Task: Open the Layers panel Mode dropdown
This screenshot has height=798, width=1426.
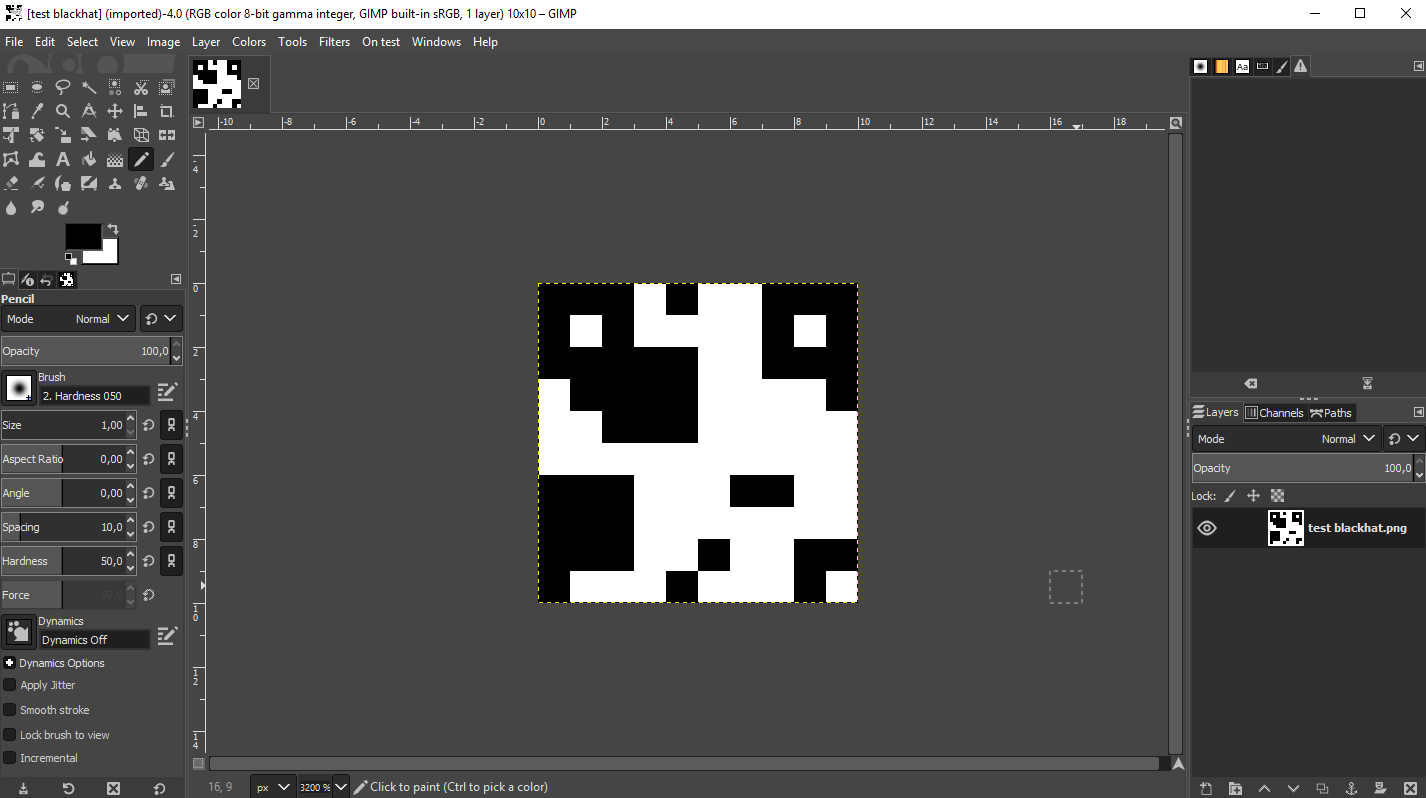Action: [x=1287, y=439]
